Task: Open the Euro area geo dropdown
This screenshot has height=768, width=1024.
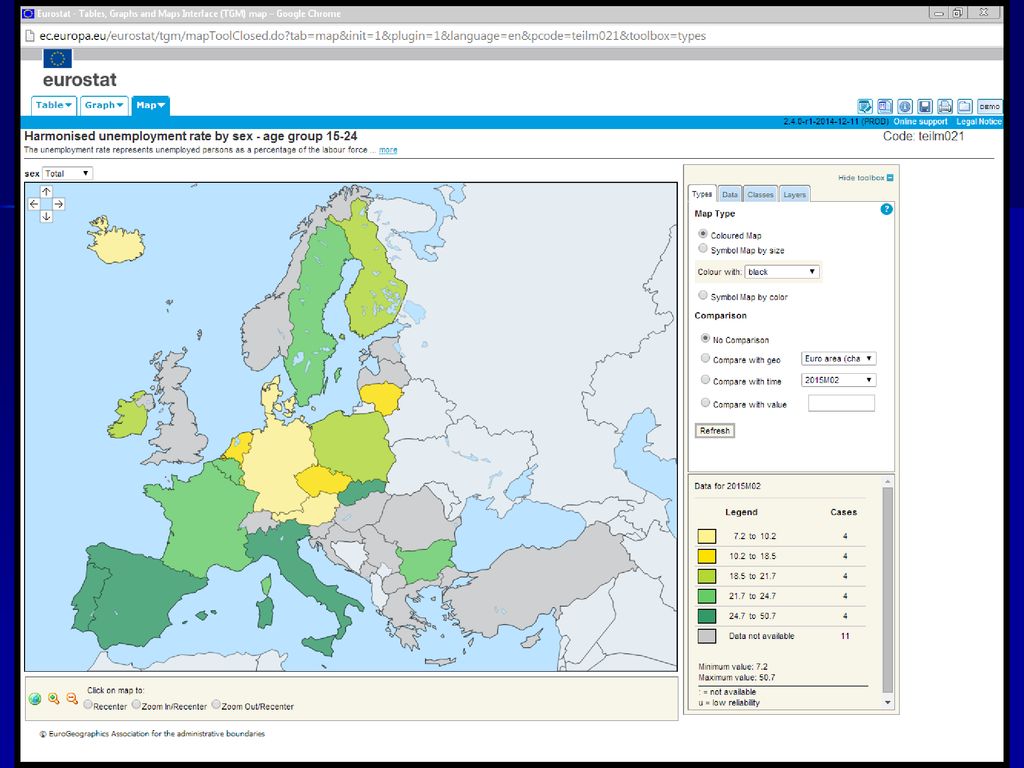Action: coord(839,359)
